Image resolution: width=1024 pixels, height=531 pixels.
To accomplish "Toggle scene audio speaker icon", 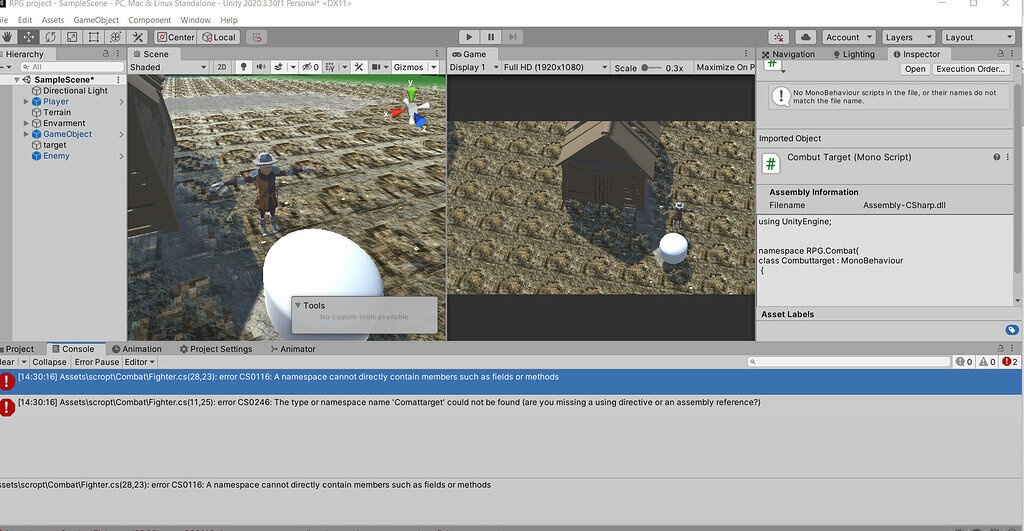I will (261, 67).
